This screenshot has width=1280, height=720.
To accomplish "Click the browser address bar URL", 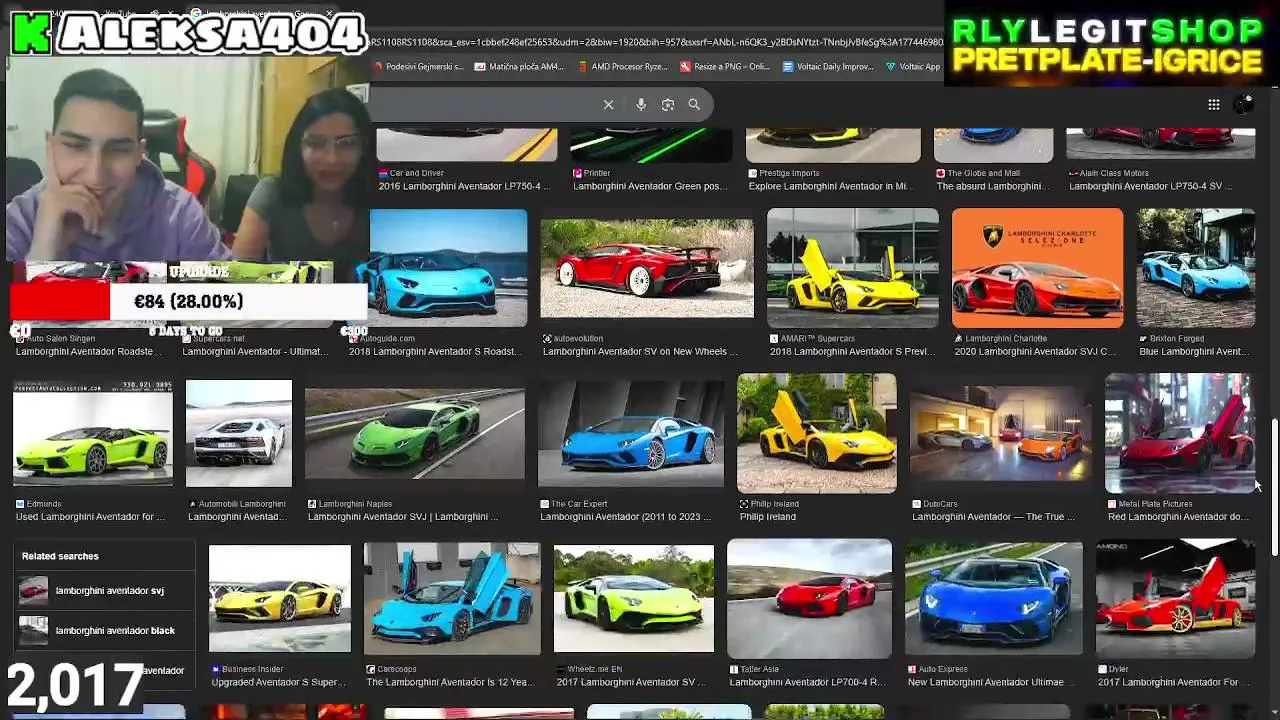I will [656, 42].
